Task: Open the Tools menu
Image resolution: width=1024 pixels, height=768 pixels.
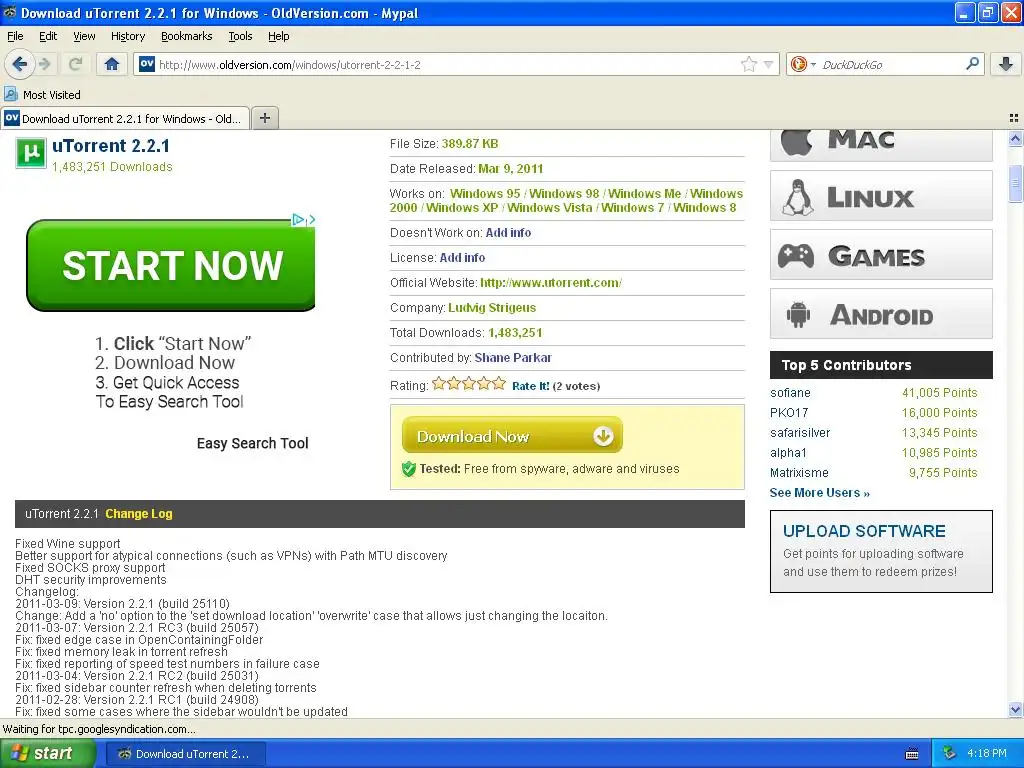Action: coord(240,37)
